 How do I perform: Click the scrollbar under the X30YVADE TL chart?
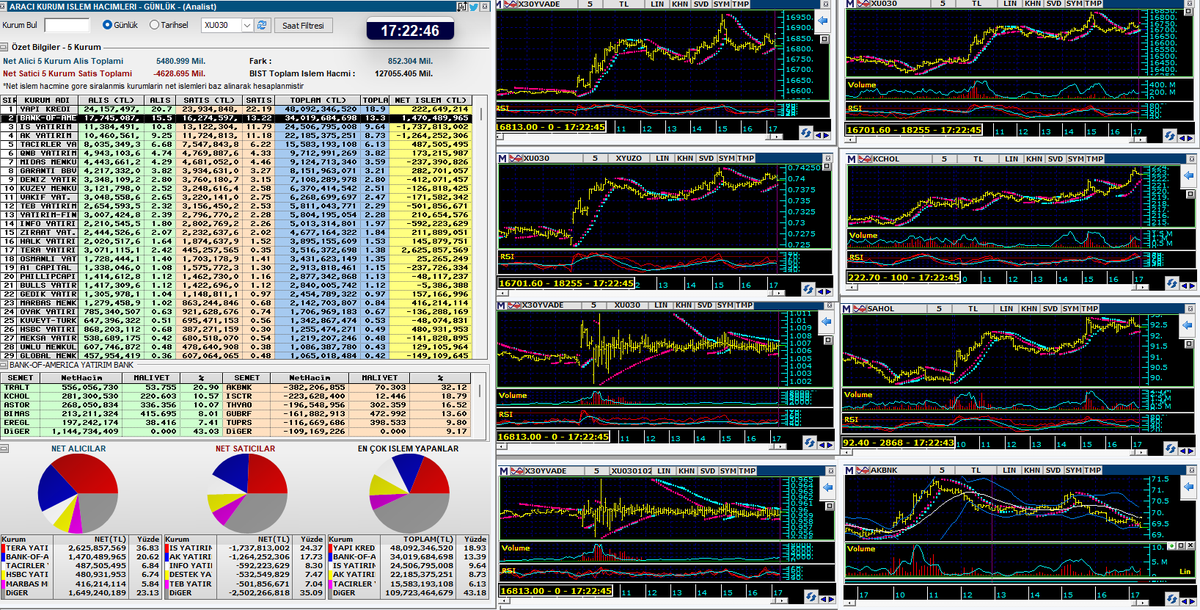point(638,136)
